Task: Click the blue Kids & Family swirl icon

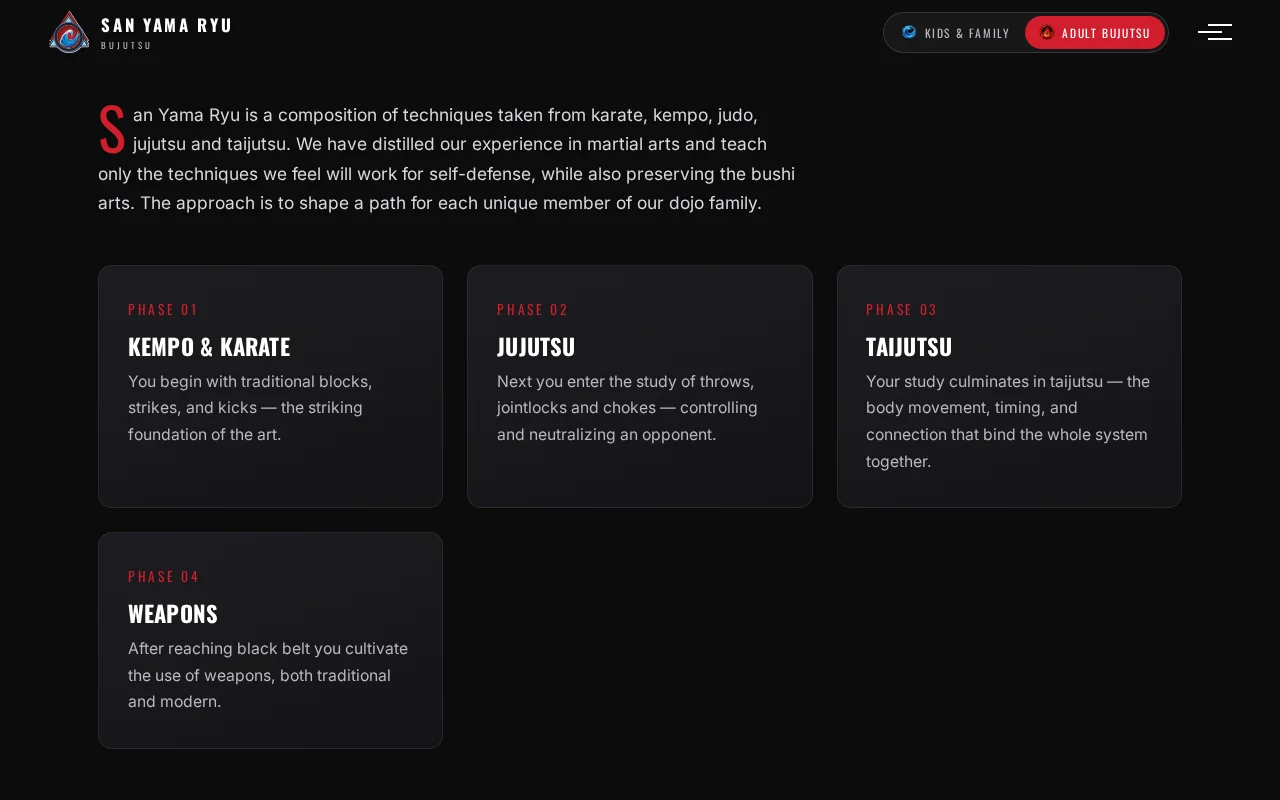Action: [909, 32]
